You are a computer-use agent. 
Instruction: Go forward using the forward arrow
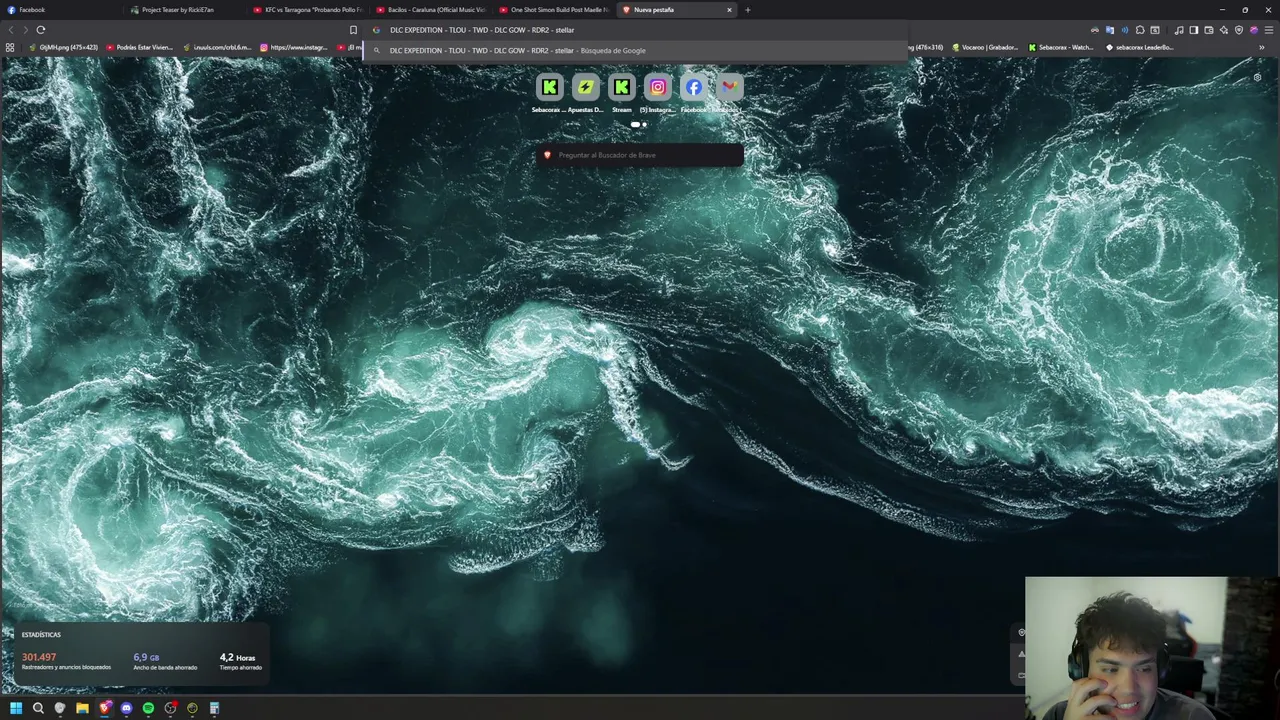[25, 30]
